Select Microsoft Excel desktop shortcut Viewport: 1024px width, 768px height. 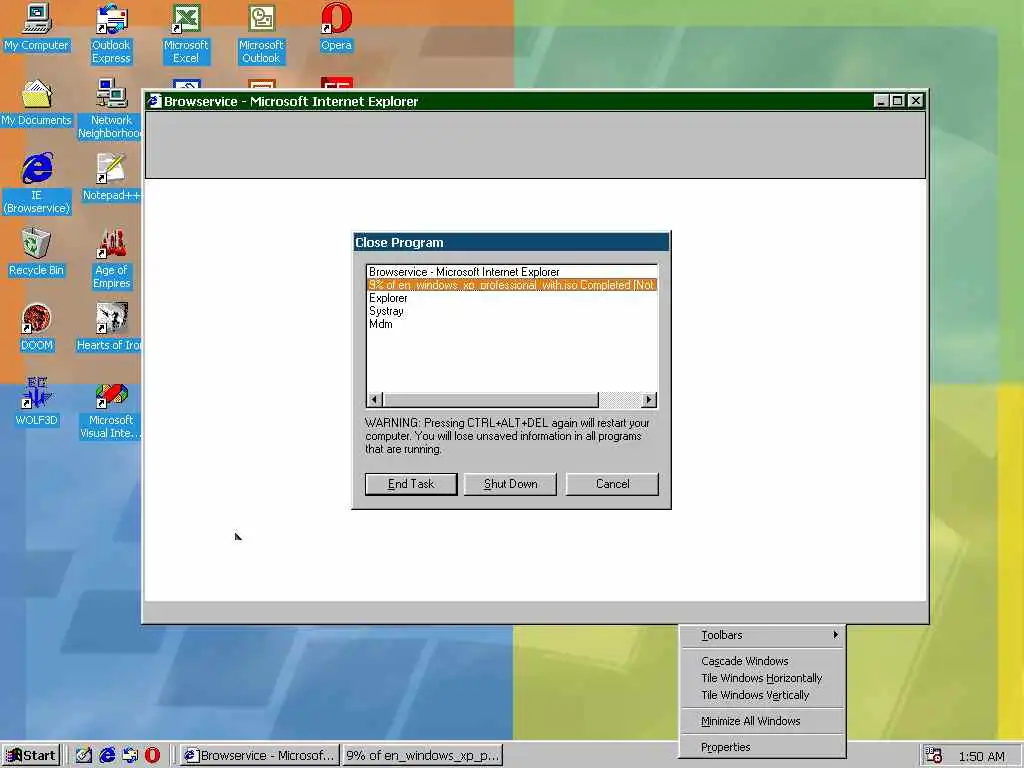coord(186,34)
